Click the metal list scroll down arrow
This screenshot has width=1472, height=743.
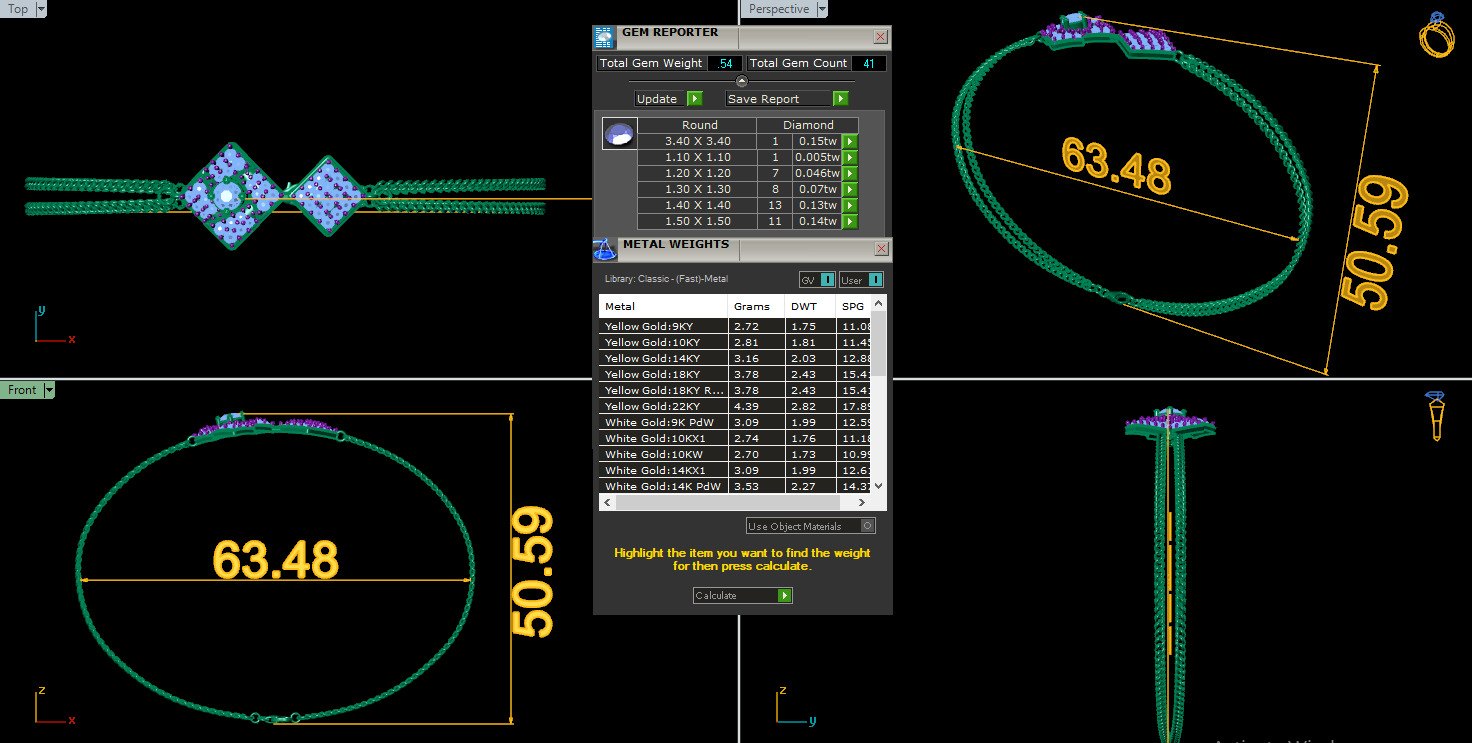(878, 485)
